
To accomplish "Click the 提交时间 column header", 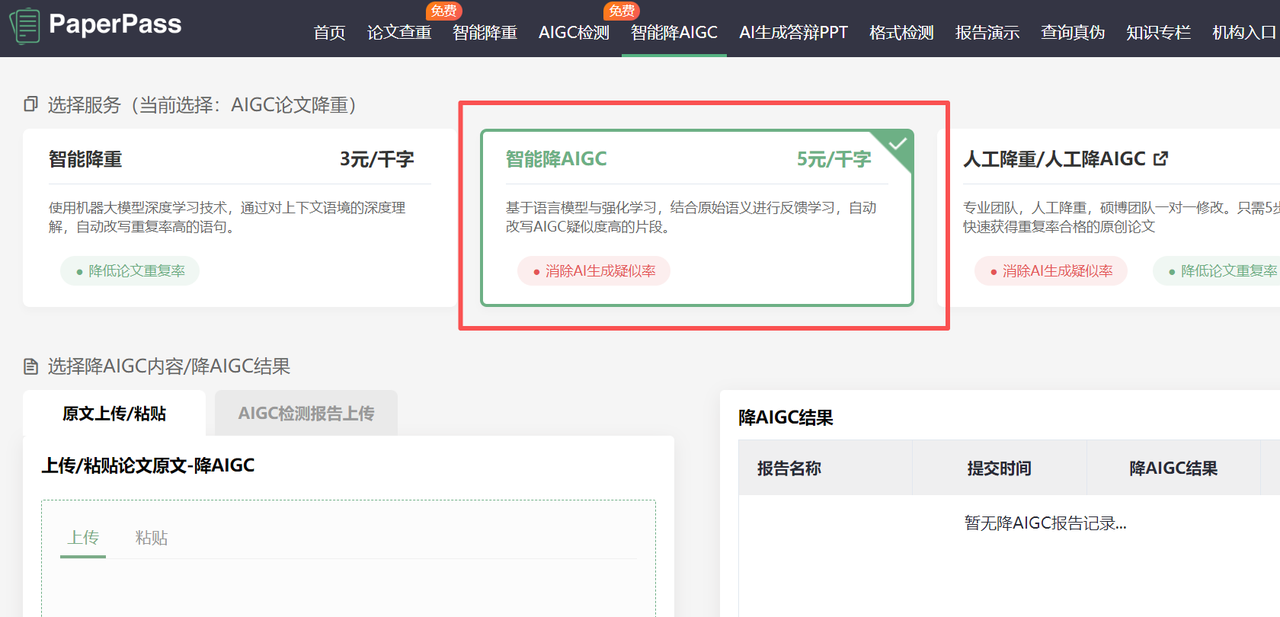I will tap(999, 468).
